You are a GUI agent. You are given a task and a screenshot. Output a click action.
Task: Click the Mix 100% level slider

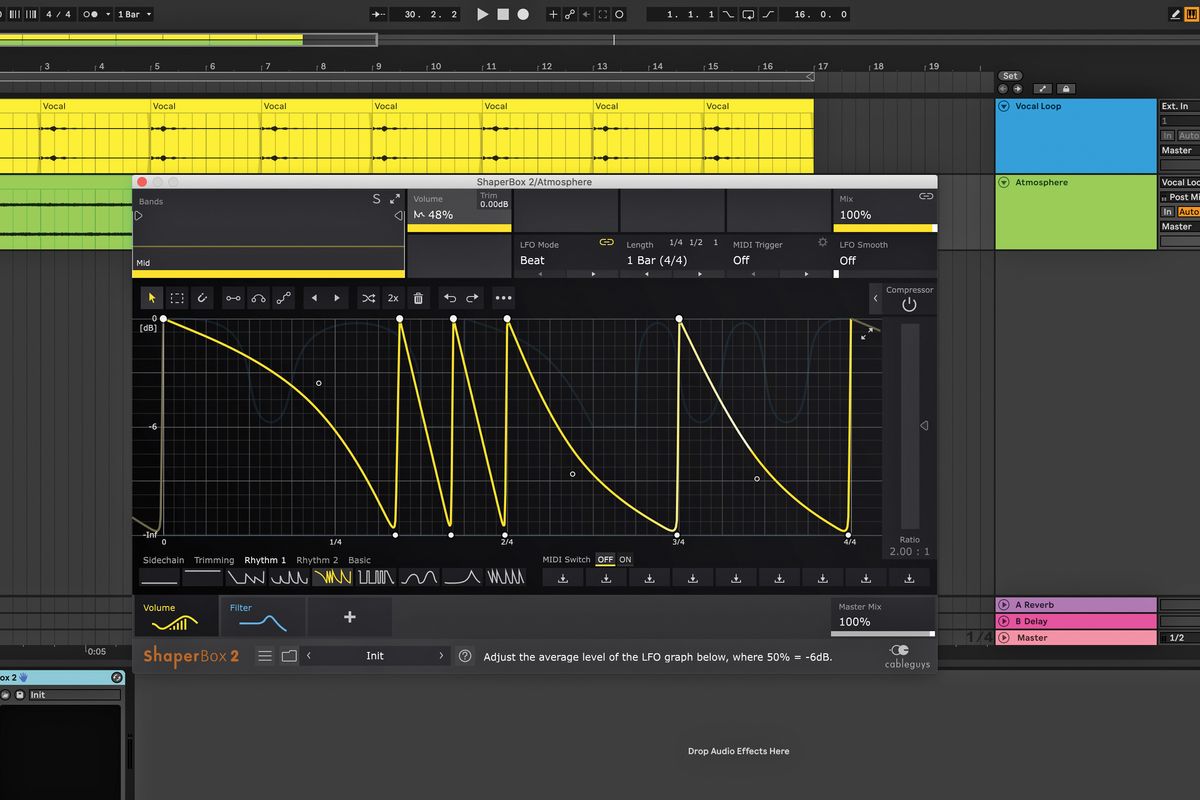[x=884, y=228]
